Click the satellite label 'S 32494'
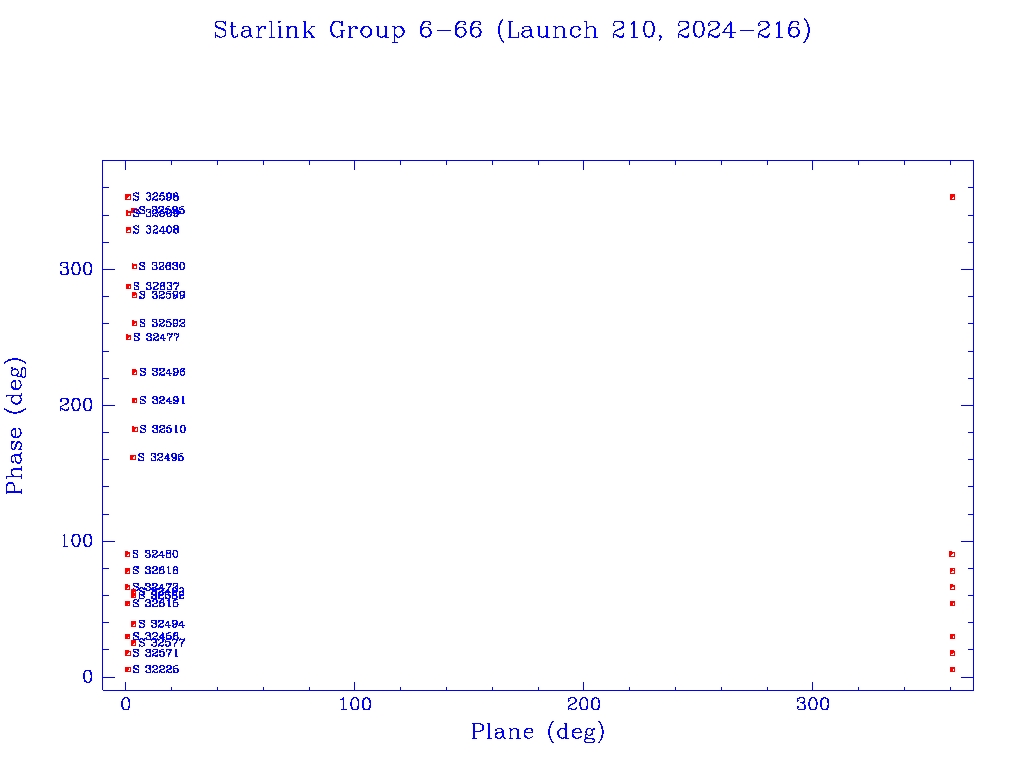Screen dimensions: 1024x768 point(162,624)
